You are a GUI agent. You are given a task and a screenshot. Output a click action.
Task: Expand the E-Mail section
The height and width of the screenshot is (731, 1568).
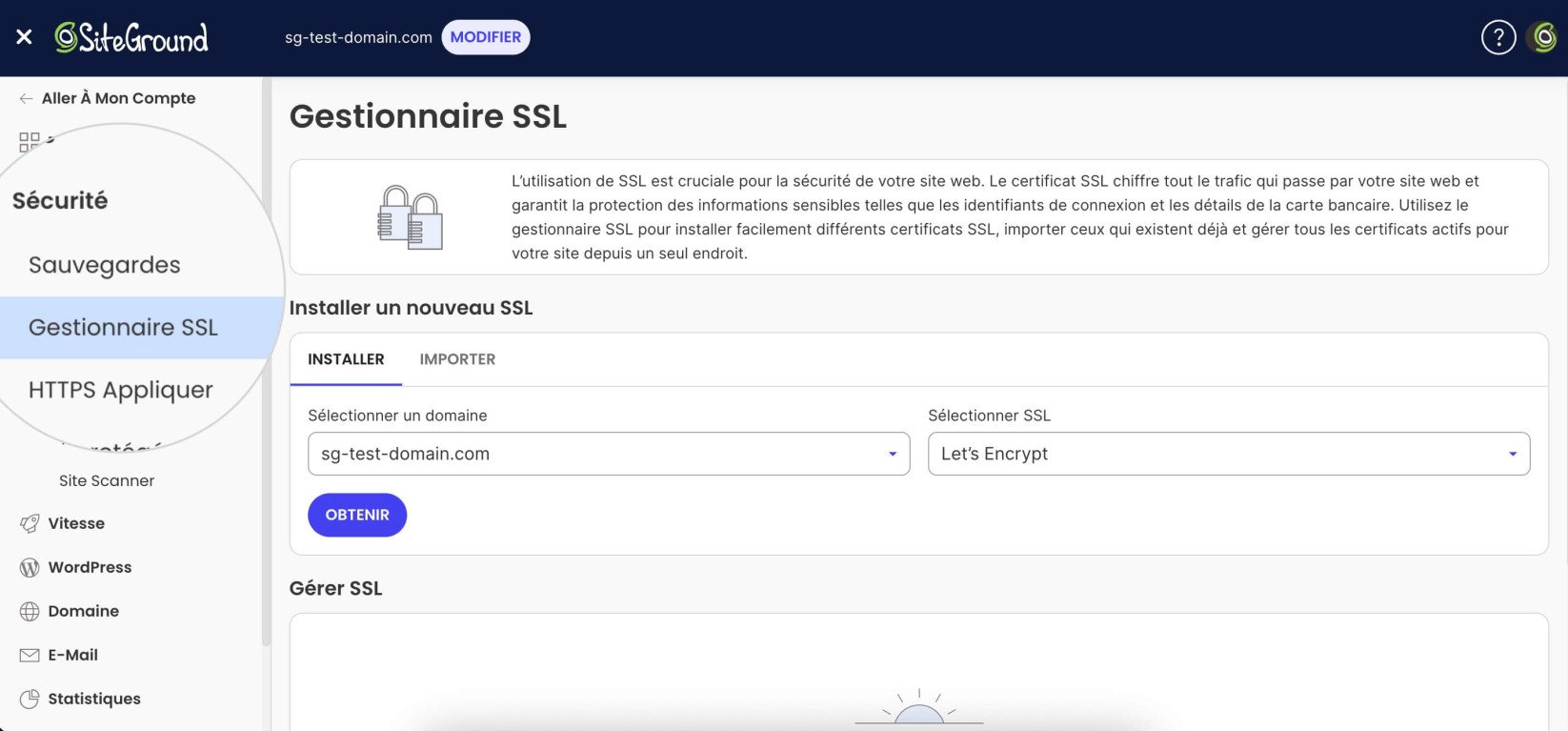tap(73, 655)
